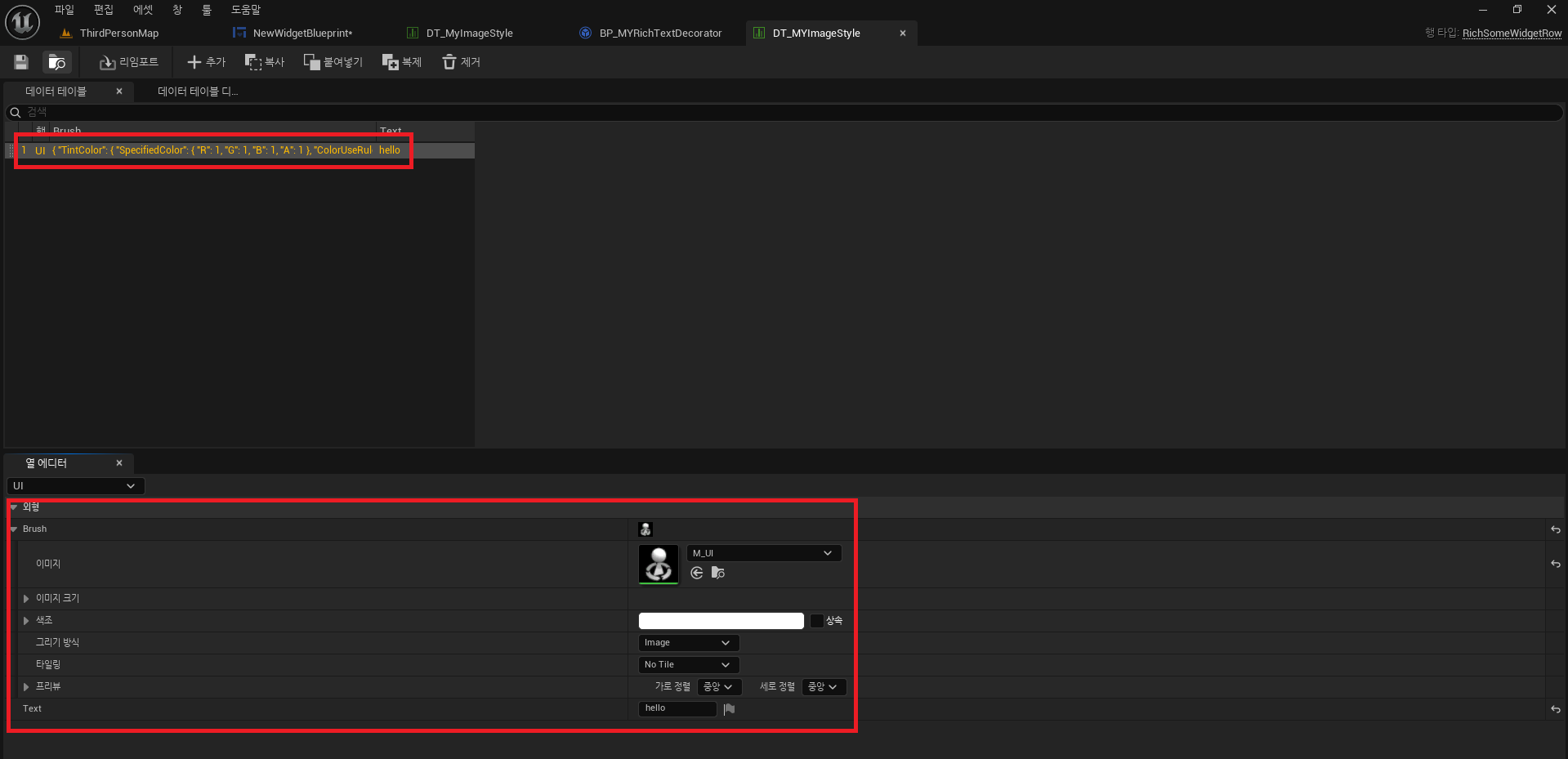Sort by the Brush column header
The width and height of the screenshot is (1568, 759).
212,131
